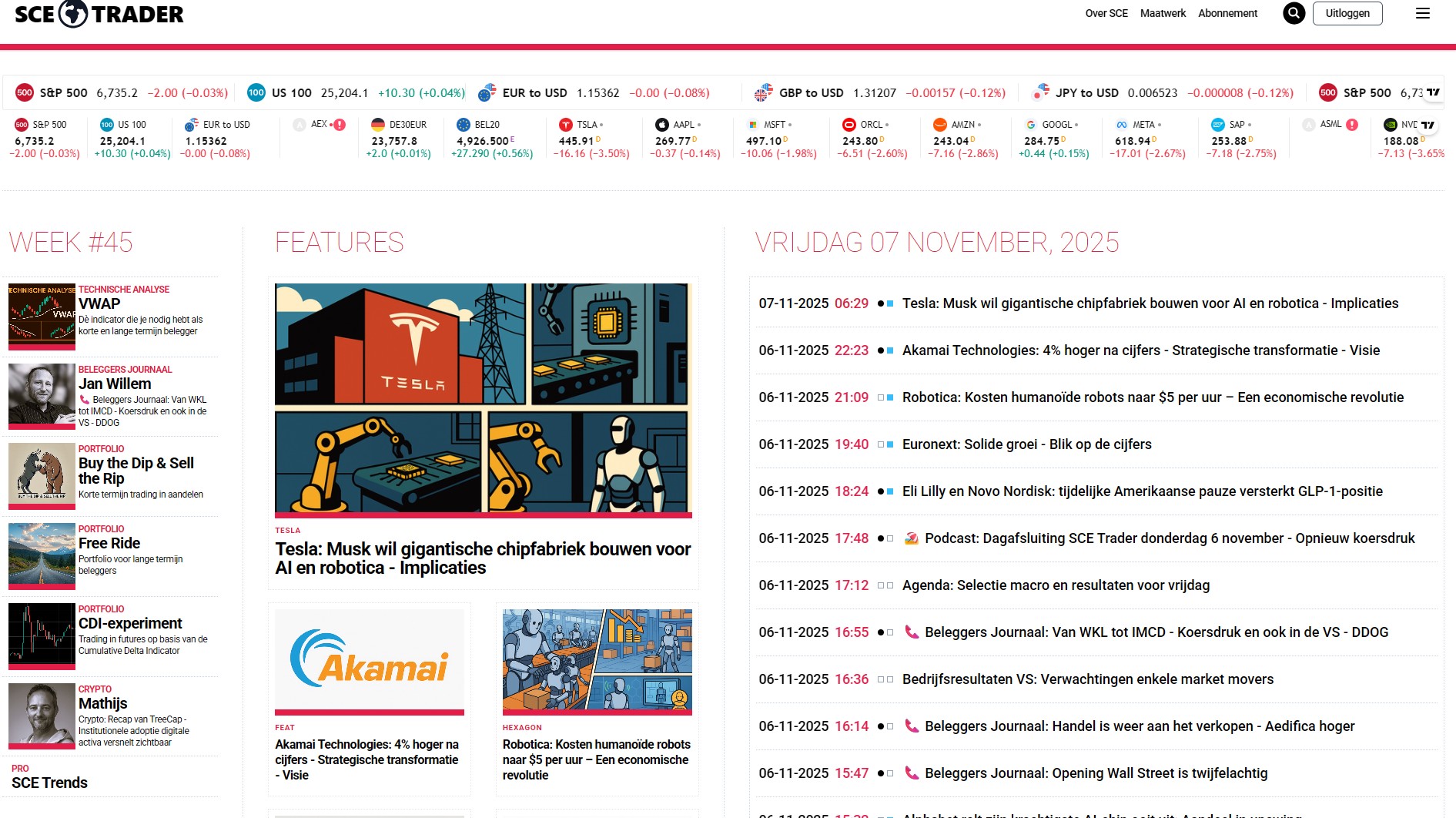Click the GBP to USD flag icon
The image size is (1456, 818).
pos(763,93)
